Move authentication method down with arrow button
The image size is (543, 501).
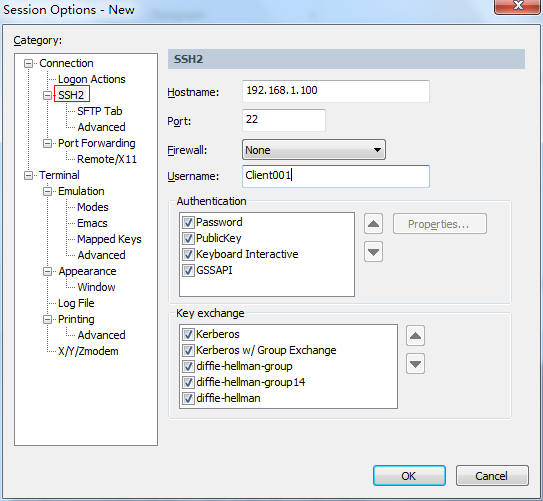(373, 252)
